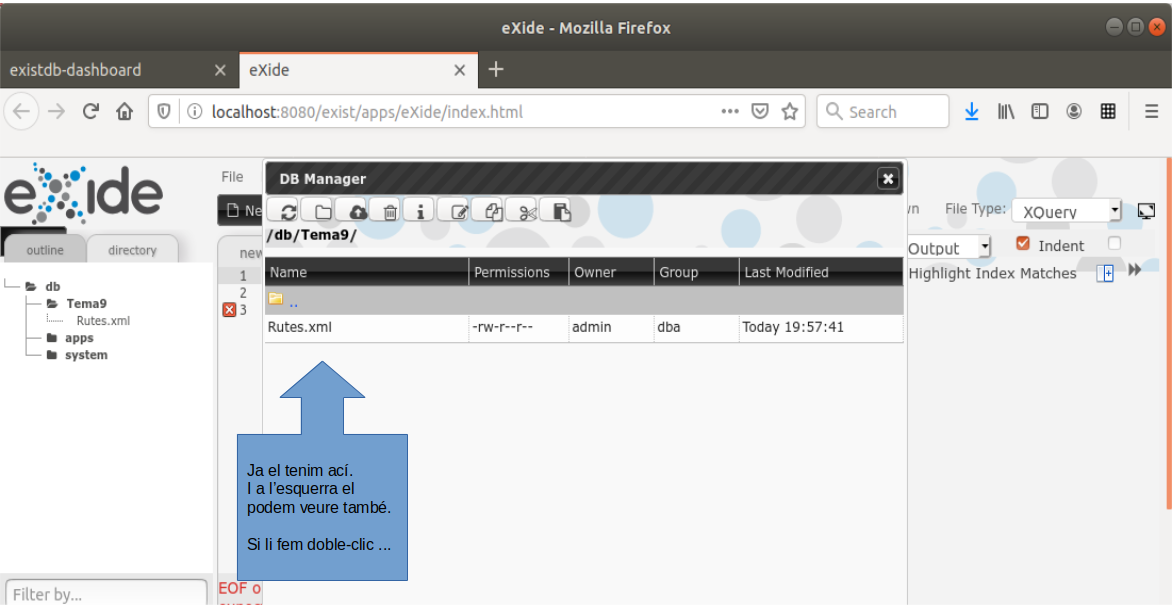Click the Paste clipboard icon
Viewport: 1172px width, 605px height.
tap(561, 211)
